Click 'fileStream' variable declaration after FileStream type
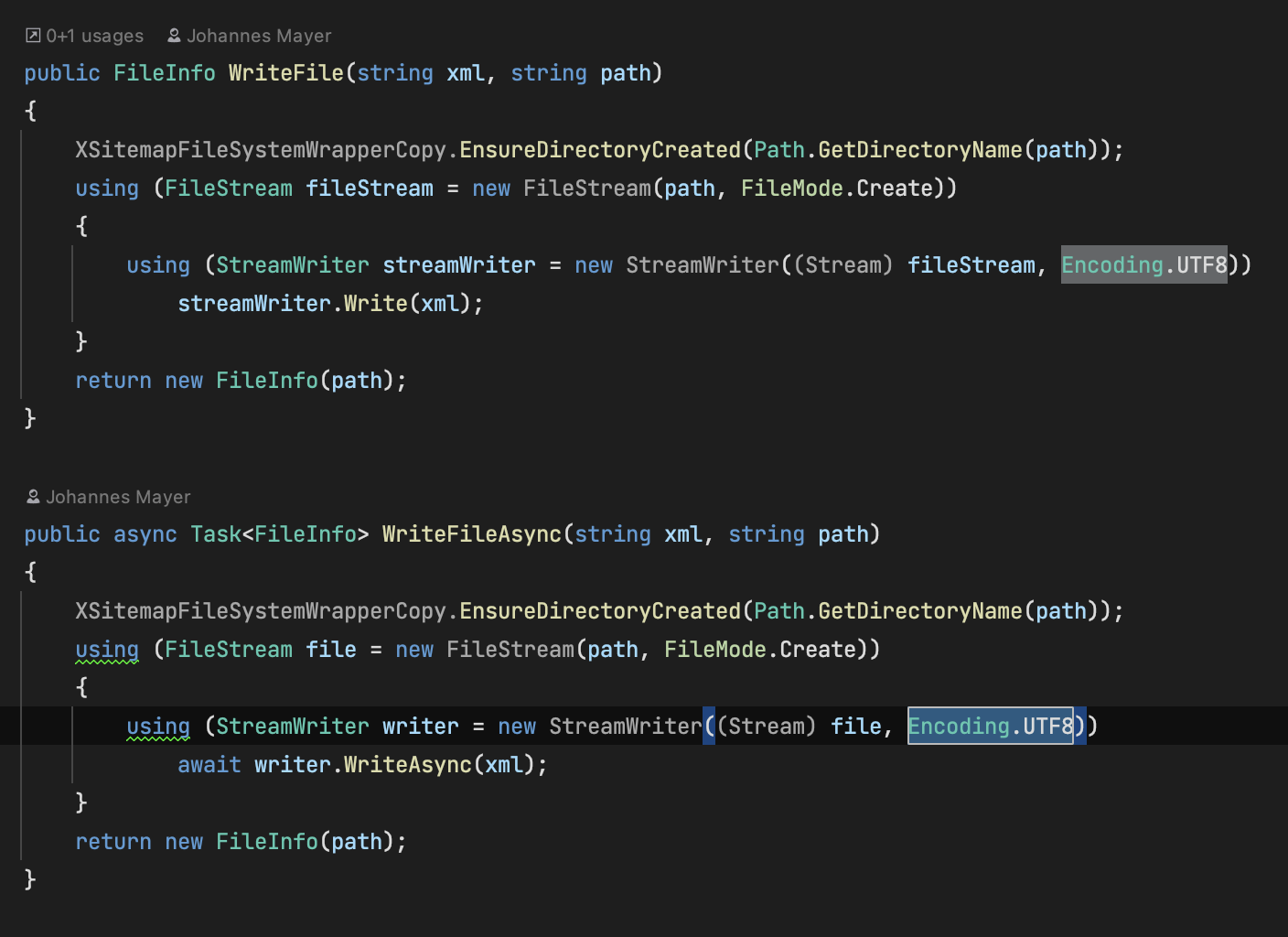The image size is (1288, 937). pos(370,188)
